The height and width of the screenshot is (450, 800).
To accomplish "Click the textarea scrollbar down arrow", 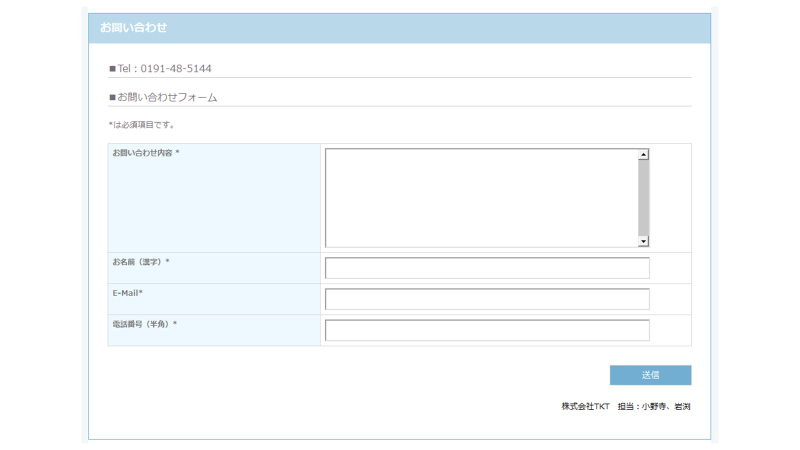I will [643, 241].
